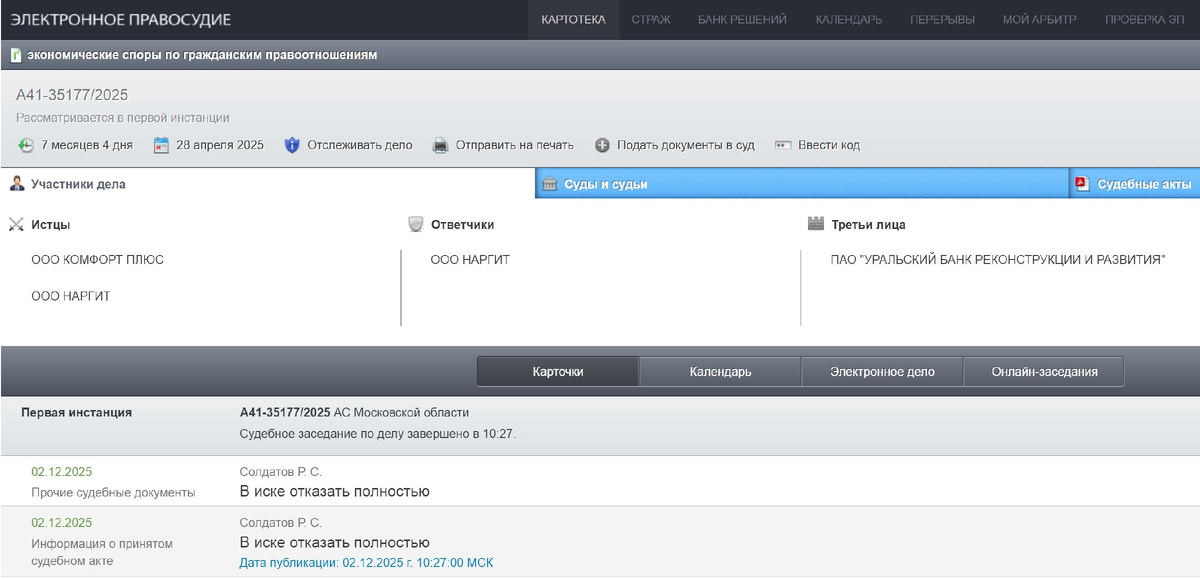Click plaintiff ООО КОМФОРТ ПЛЮС
The height and width of the screenshot is (579, 1200).
point(97,260)
